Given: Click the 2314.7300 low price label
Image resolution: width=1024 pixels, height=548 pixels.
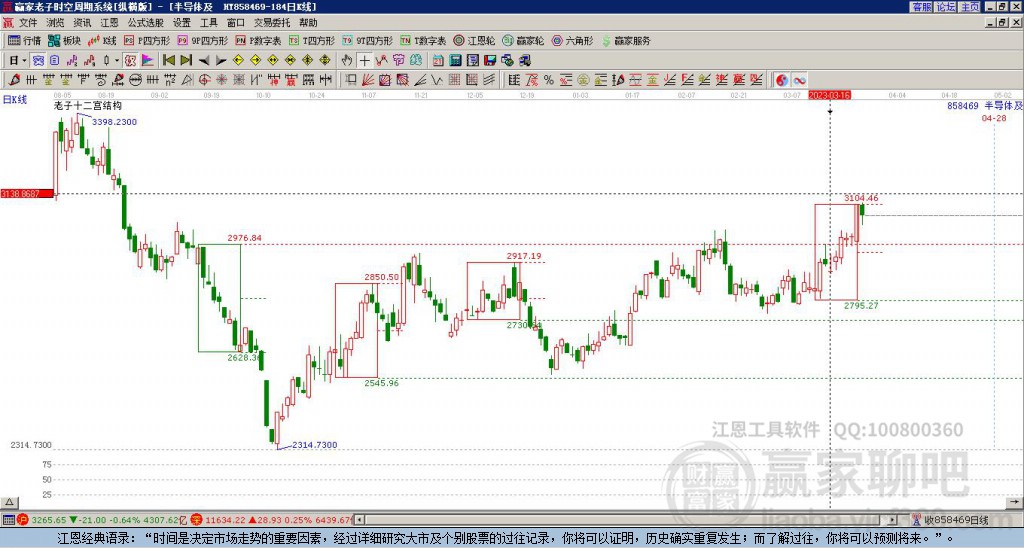Looking at the screenshot, I should pyautogui.click(x=314, y=445).
